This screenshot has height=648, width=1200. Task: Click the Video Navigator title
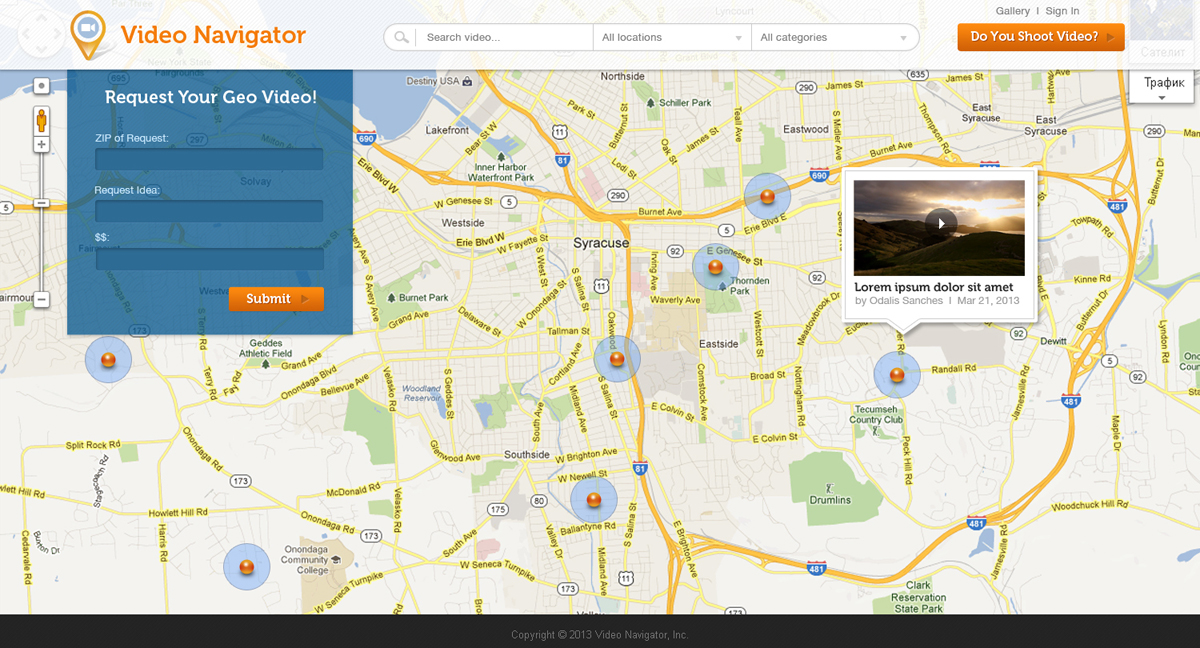[213, 35]
